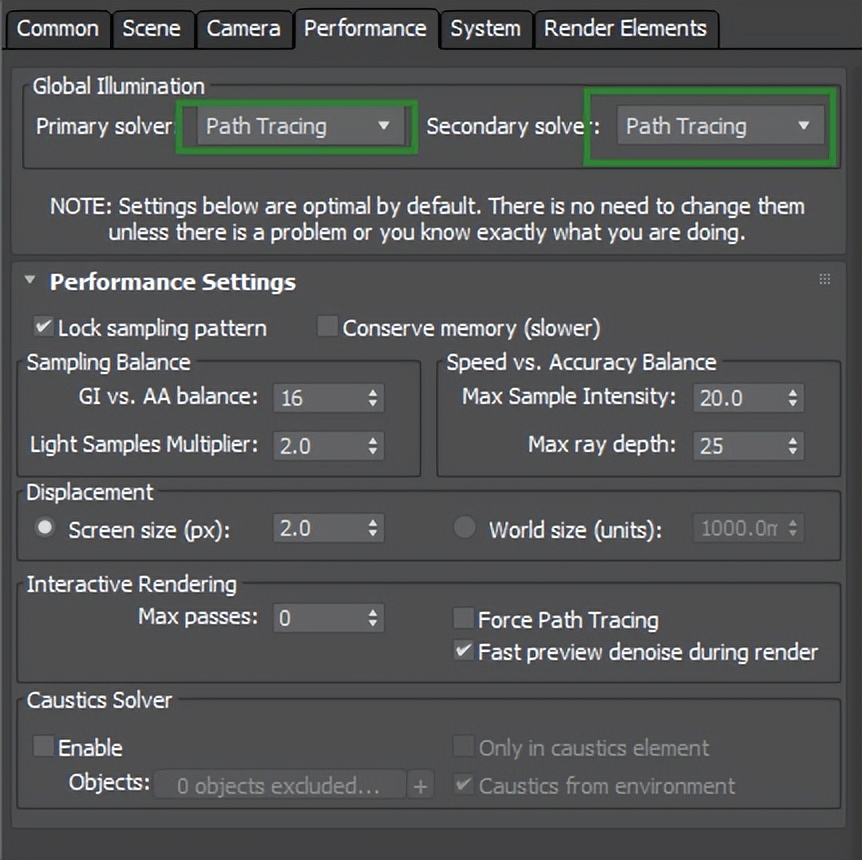
Task: Increase Max ray depth with the up arrow
Action: (x=795, y=439)
